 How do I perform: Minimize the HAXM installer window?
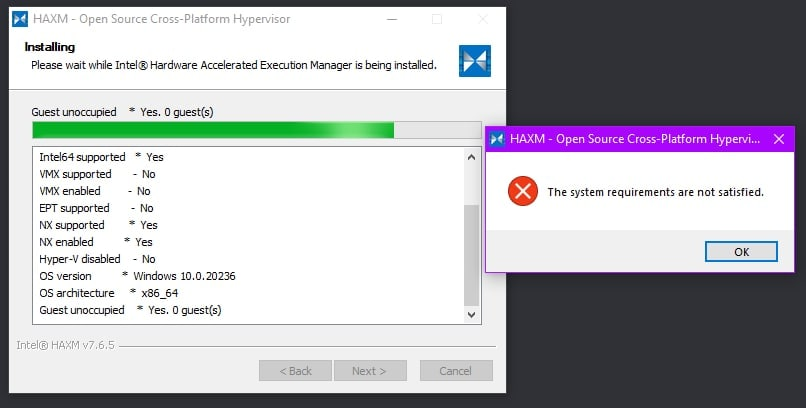pos(392,20)
